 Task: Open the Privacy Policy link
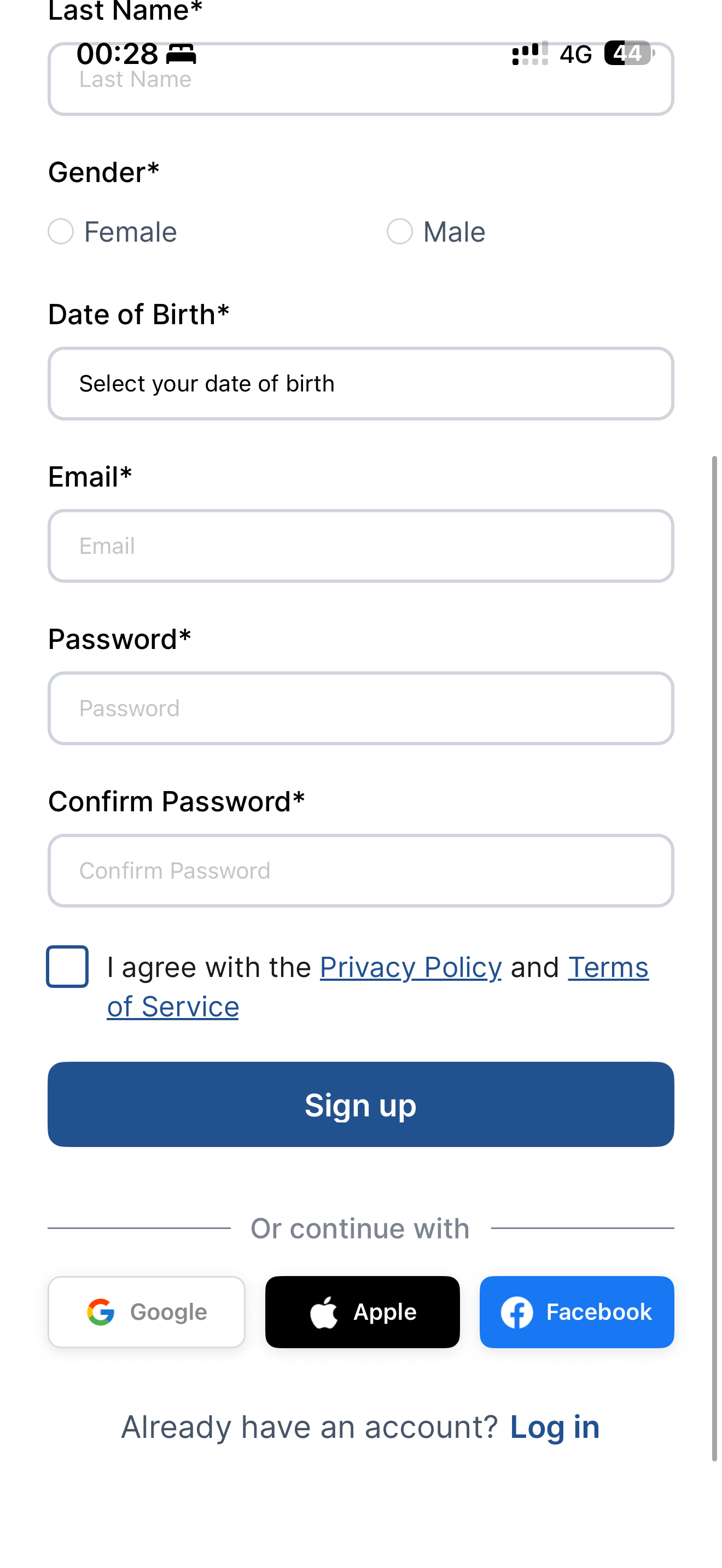(x=411, y=967)
